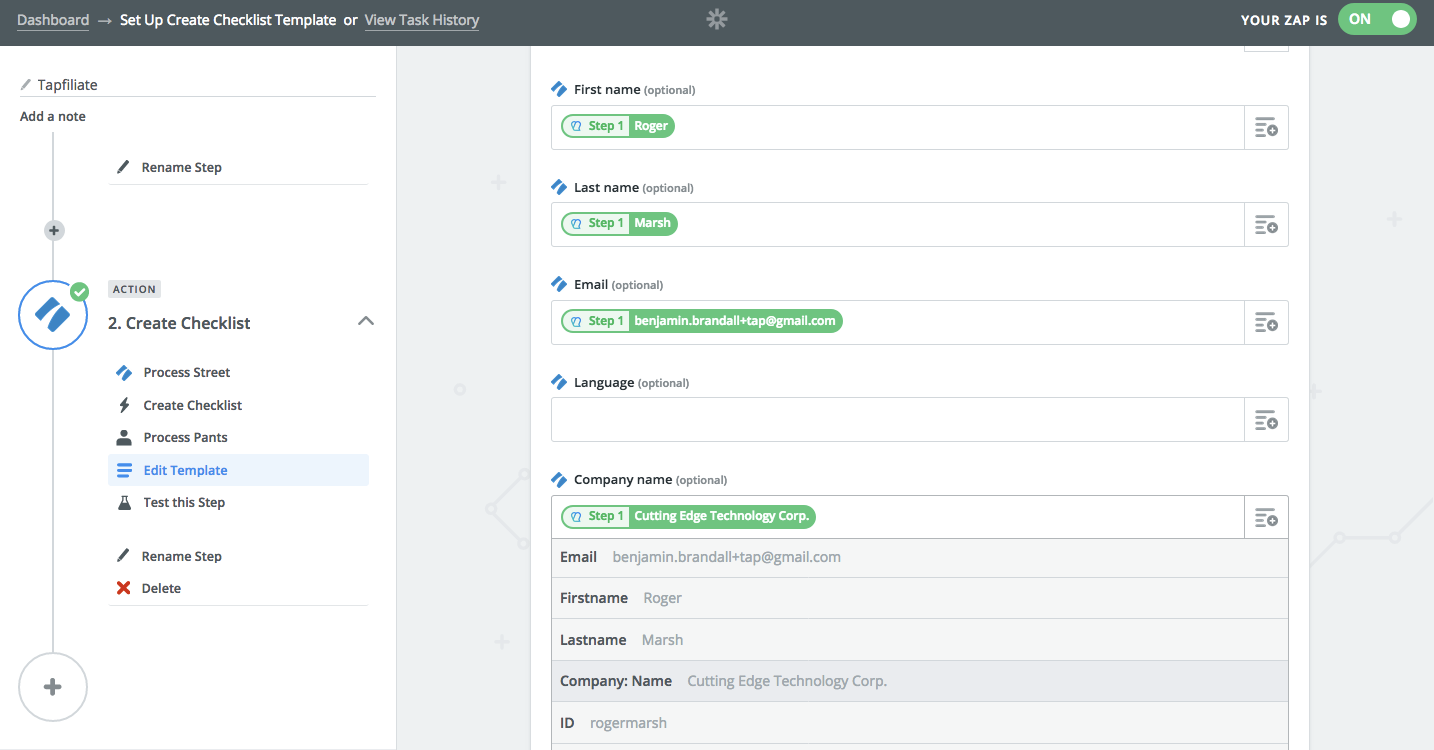This screenshot has height=750, width=1434.
Task: Click into the Last name field
Action: 897,224
